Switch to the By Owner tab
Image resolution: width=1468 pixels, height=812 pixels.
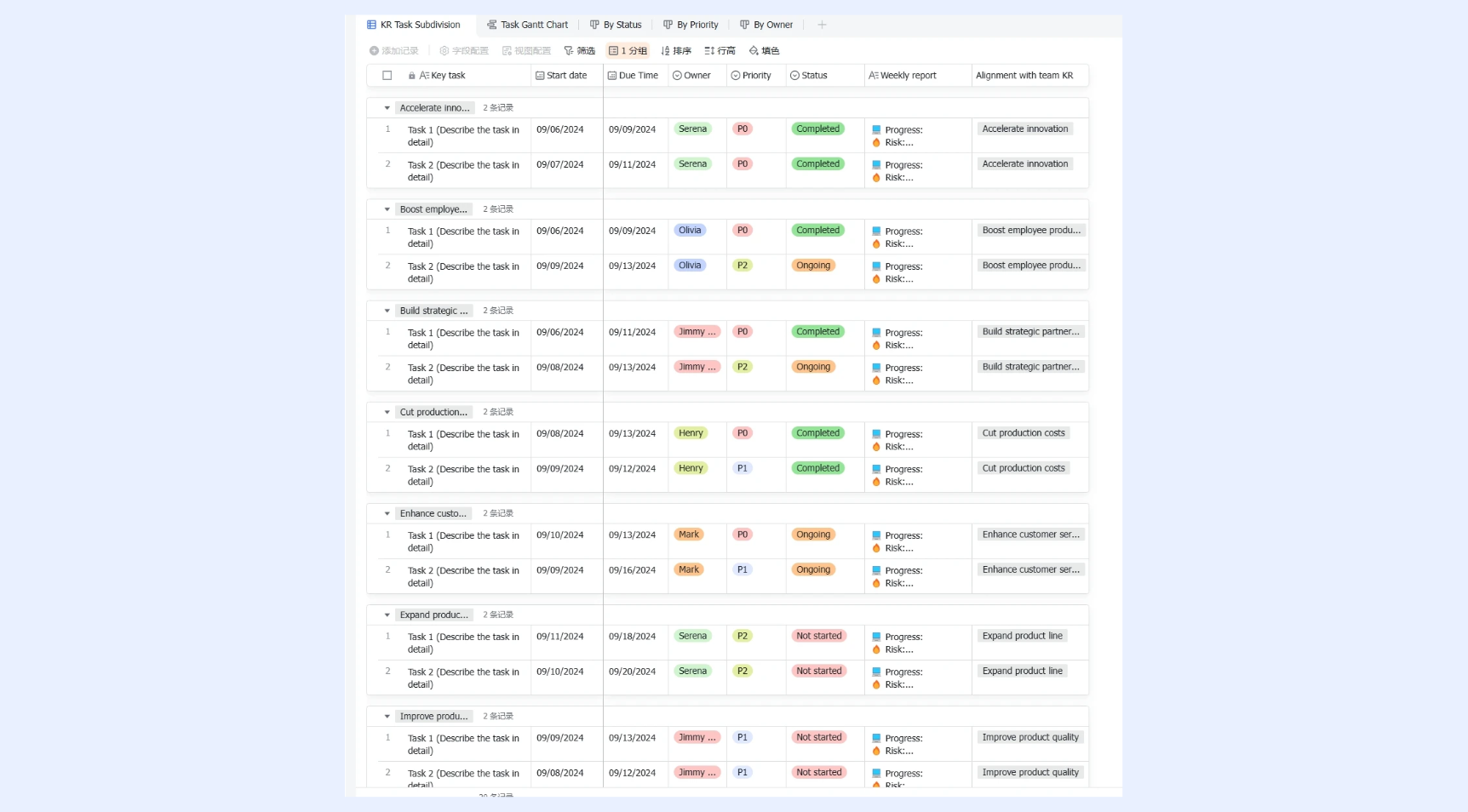coord(766,25)
